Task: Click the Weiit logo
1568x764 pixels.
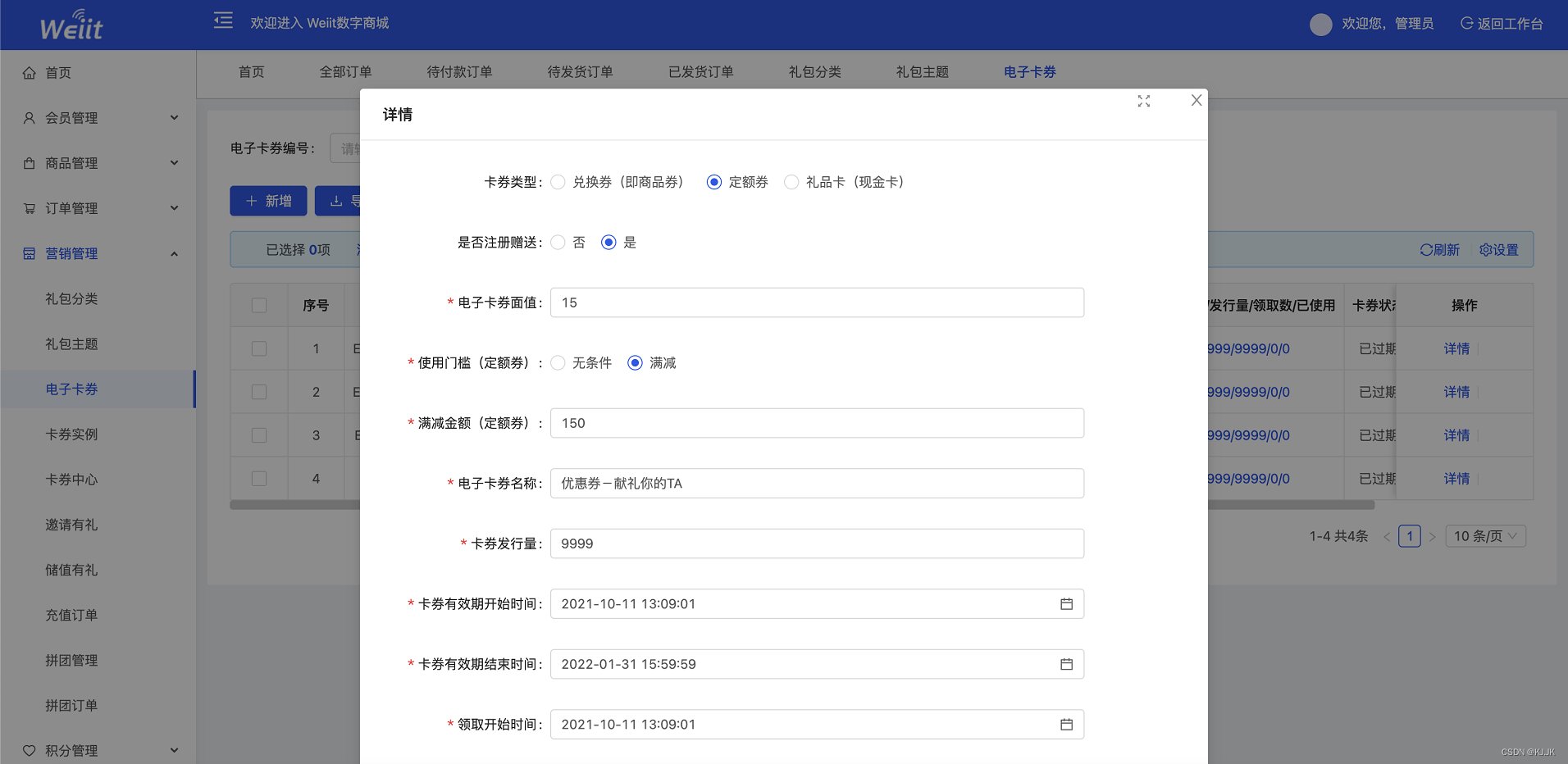Action: [71, 25]
